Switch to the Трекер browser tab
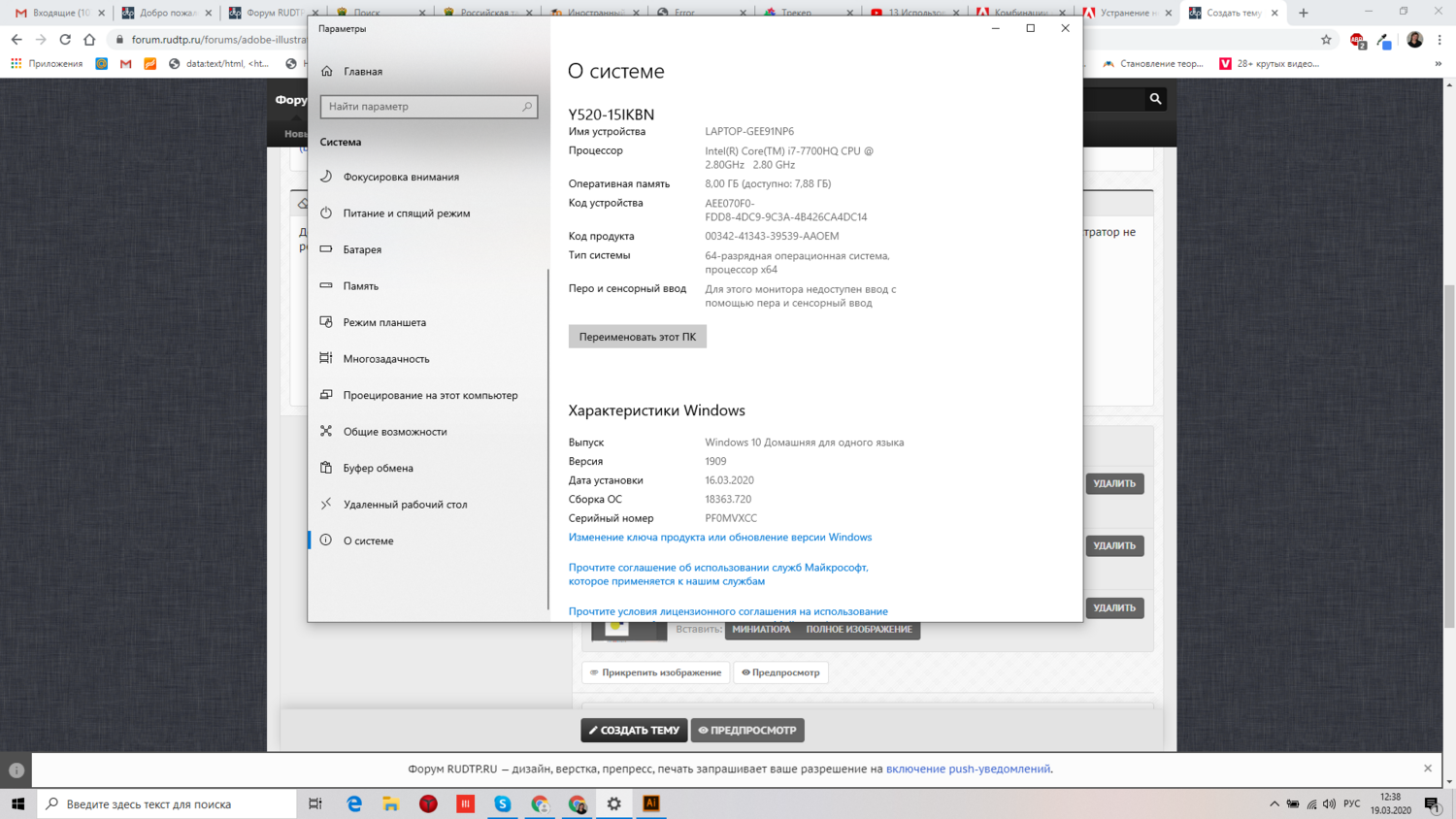 pos(808,13)
